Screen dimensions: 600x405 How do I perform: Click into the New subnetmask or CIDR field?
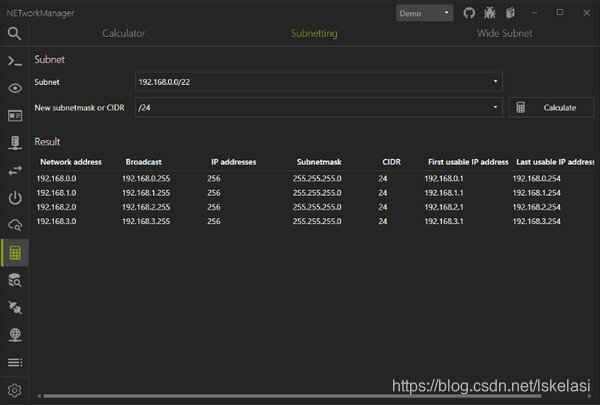(x=318, y=107)
